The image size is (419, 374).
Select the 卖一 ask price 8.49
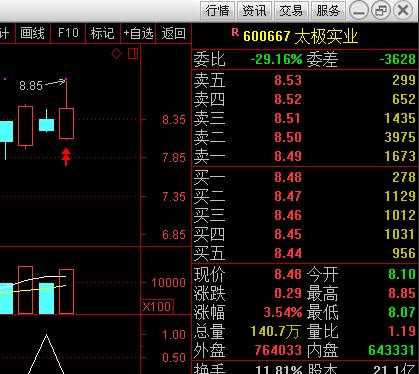pos(288,156)
